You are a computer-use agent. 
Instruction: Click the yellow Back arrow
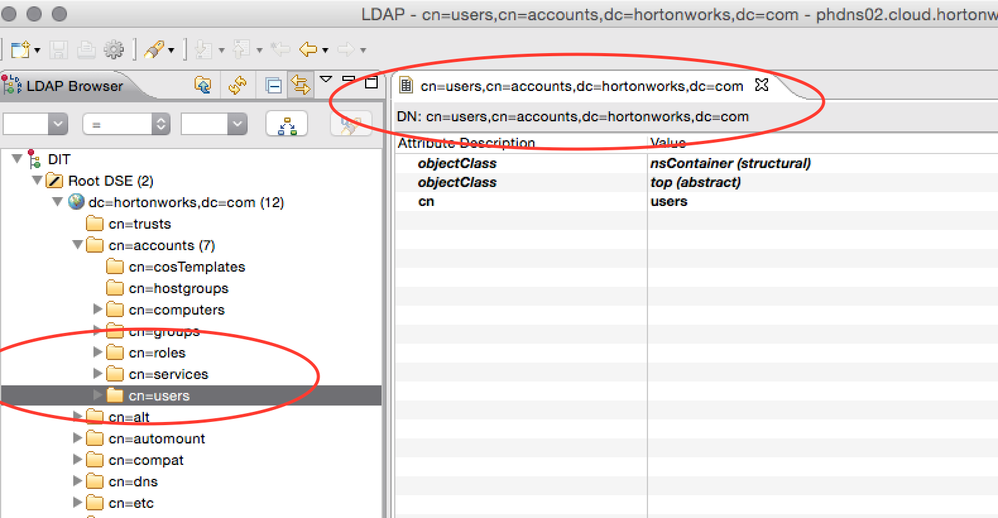[308, 50]
